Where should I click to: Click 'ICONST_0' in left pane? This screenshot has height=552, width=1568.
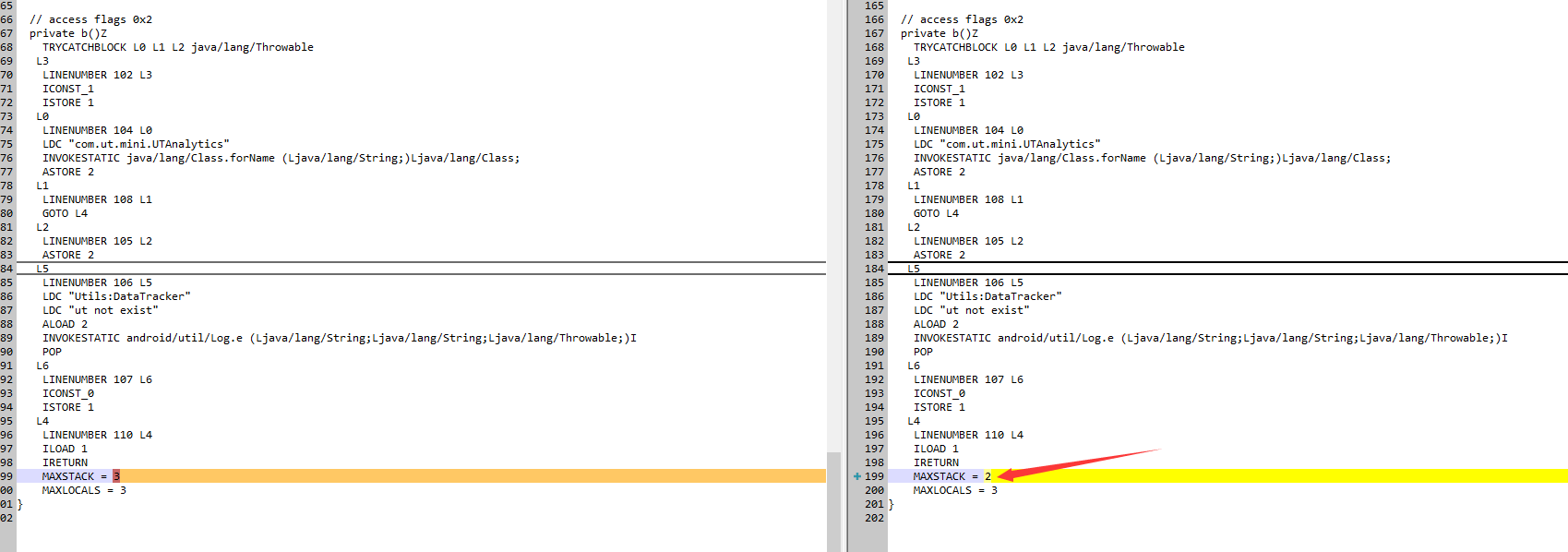68,393
